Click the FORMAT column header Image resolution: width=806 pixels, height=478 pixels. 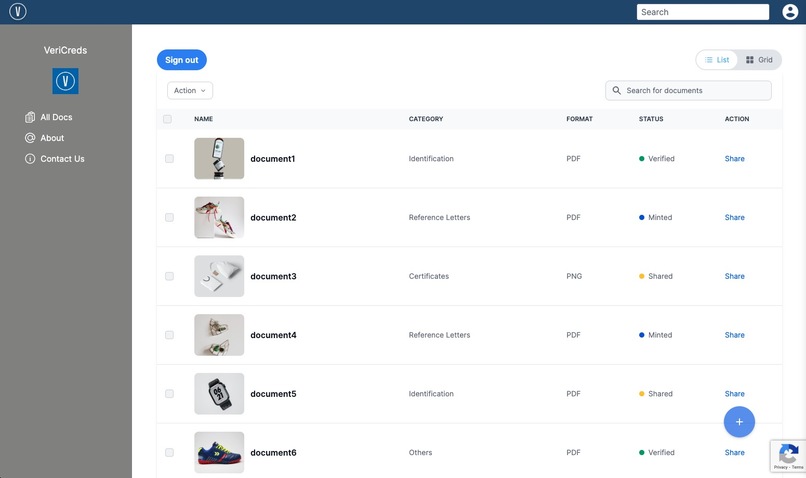click(x=579, y=119)
